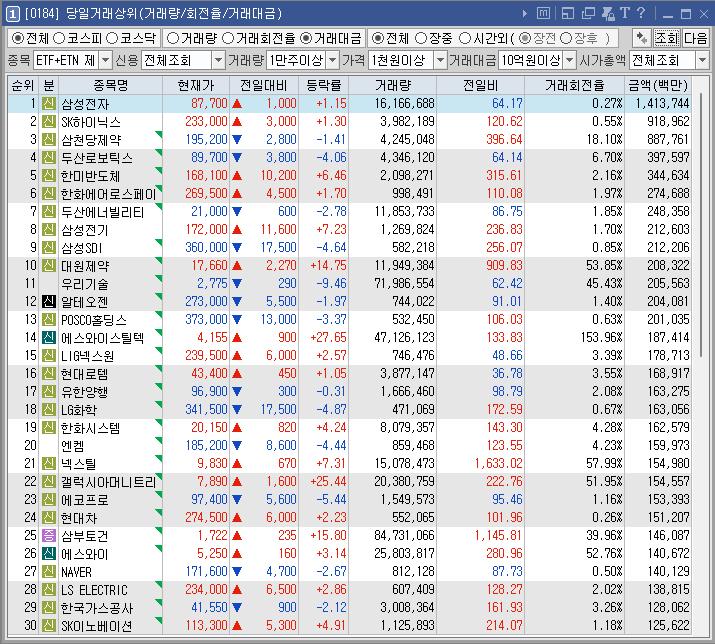The height and width of the screenshot is (644, 715).
Task: Click the blue down arrow in 삼성SDI row
Action: coord(237,248)
